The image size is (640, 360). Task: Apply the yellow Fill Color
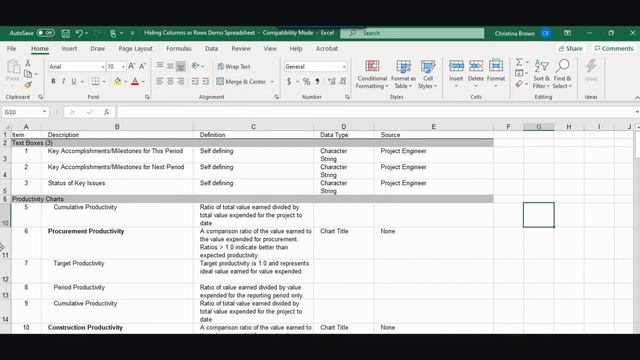[118, 82]
